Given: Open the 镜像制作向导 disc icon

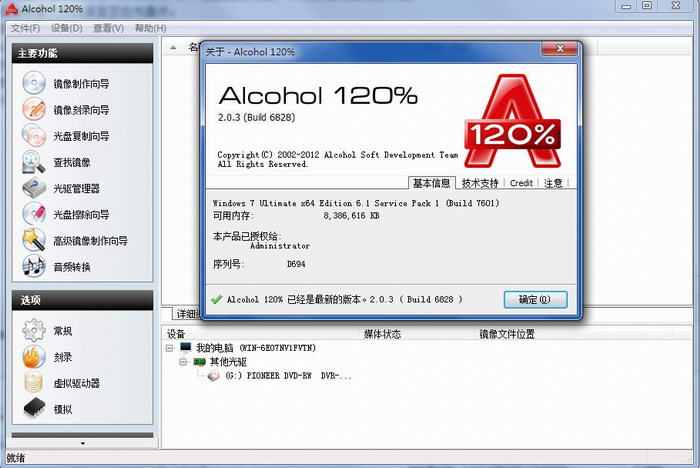Looking at the screenshot, I should [x=34, y=83].
